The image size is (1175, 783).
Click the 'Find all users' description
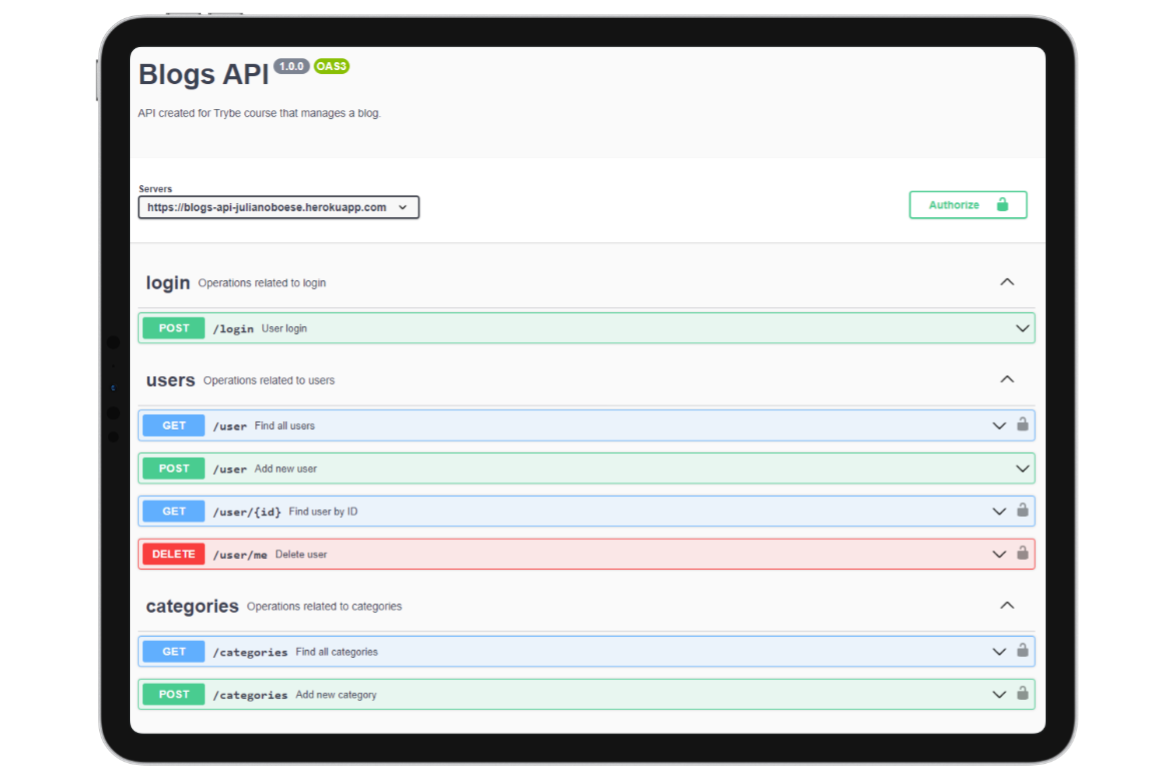point(285,426)
